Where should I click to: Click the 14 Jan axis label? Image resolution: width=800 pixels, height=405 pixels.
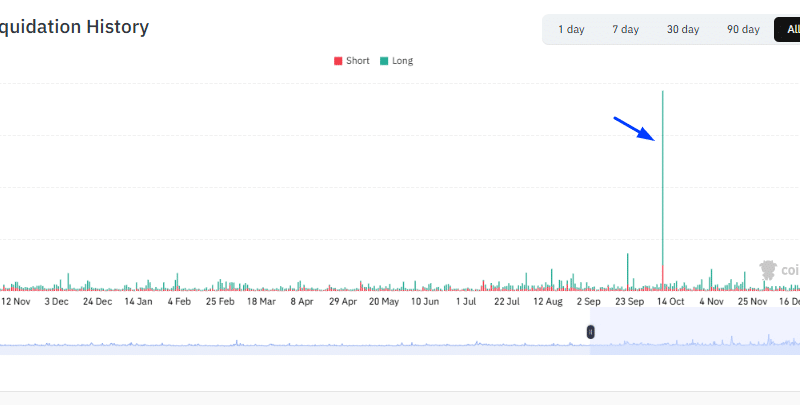click(138, 301)
